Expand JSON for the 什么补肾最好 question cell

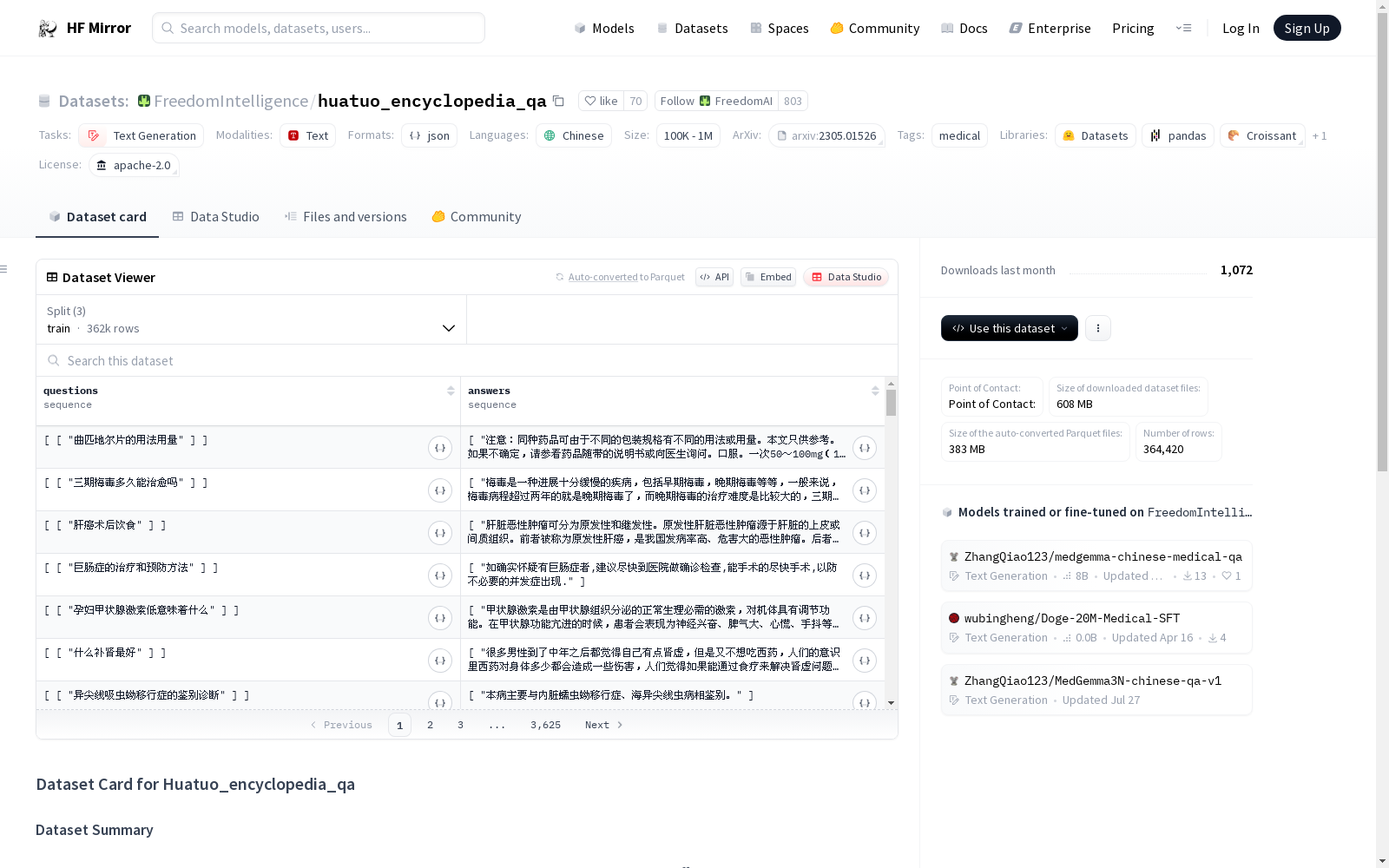[440, 661]
